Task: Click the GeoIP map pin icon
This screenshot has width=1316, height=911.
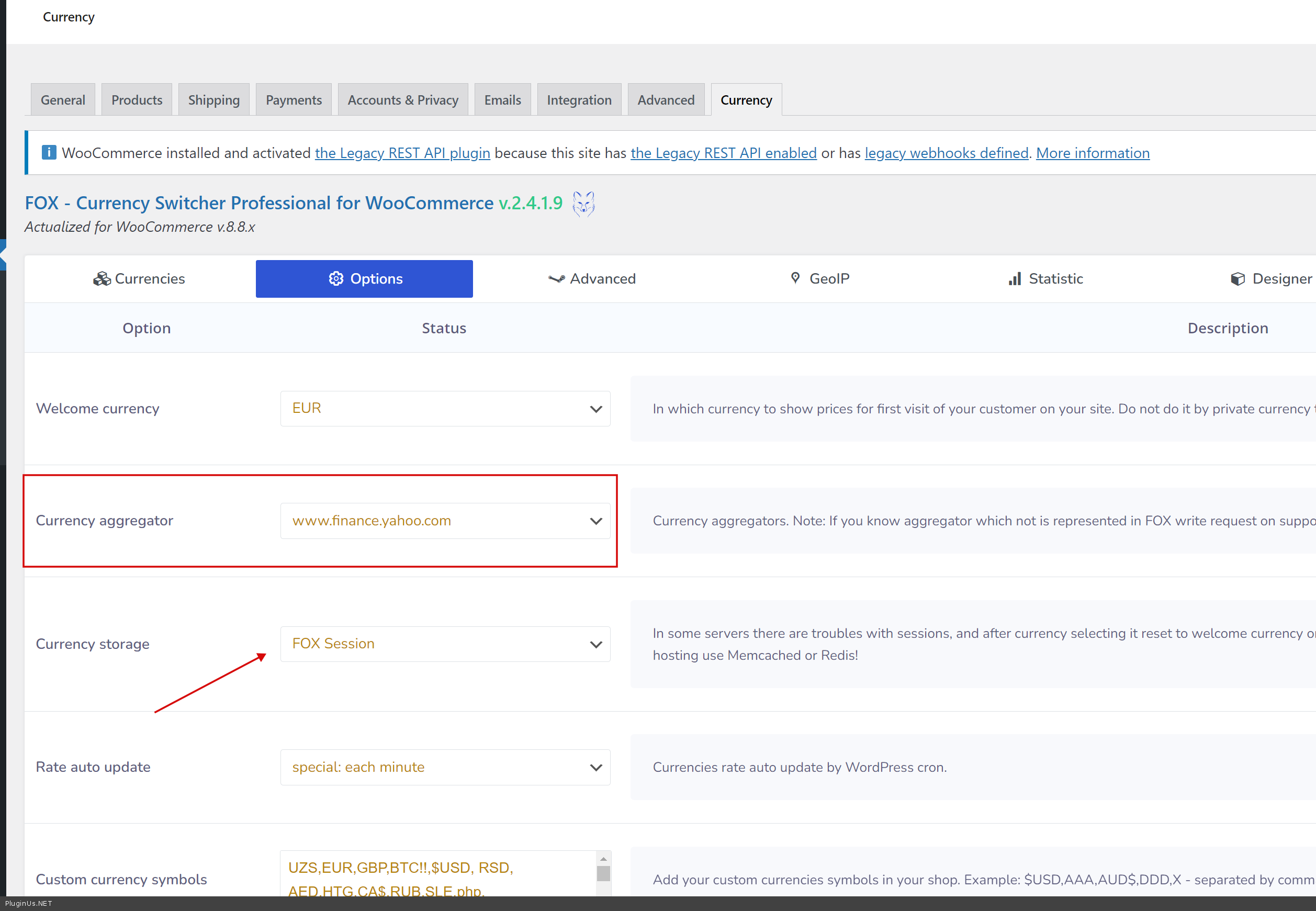Action: pos(795,278)
